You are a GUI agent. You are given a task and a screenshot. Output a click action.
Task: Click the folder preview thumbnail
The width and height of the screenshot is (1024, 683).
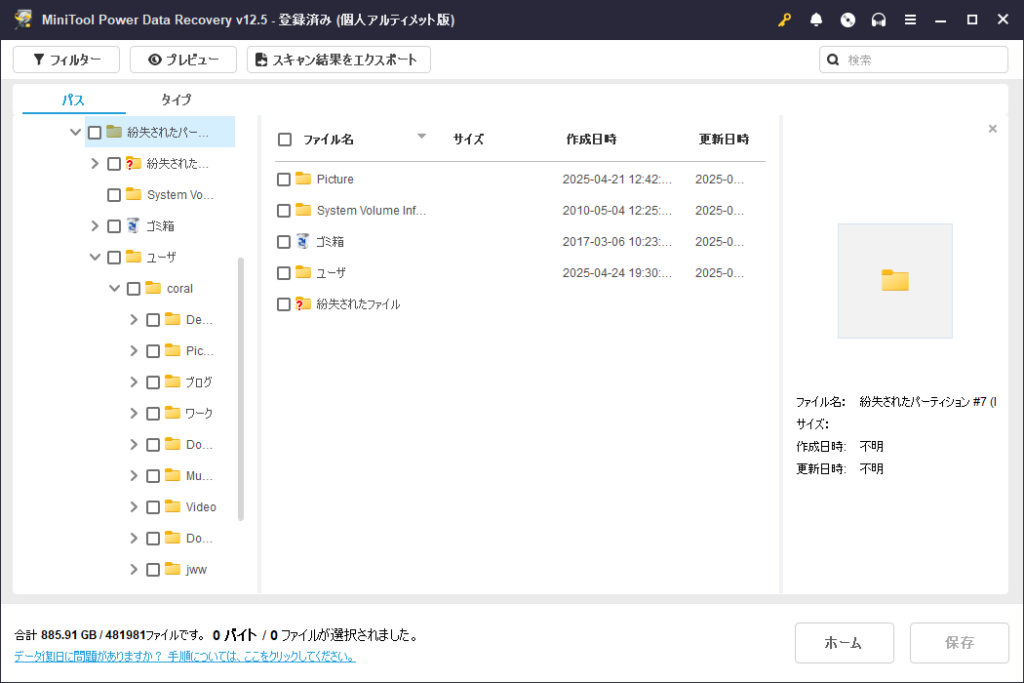pyautogui.click(x=895, y=281)
